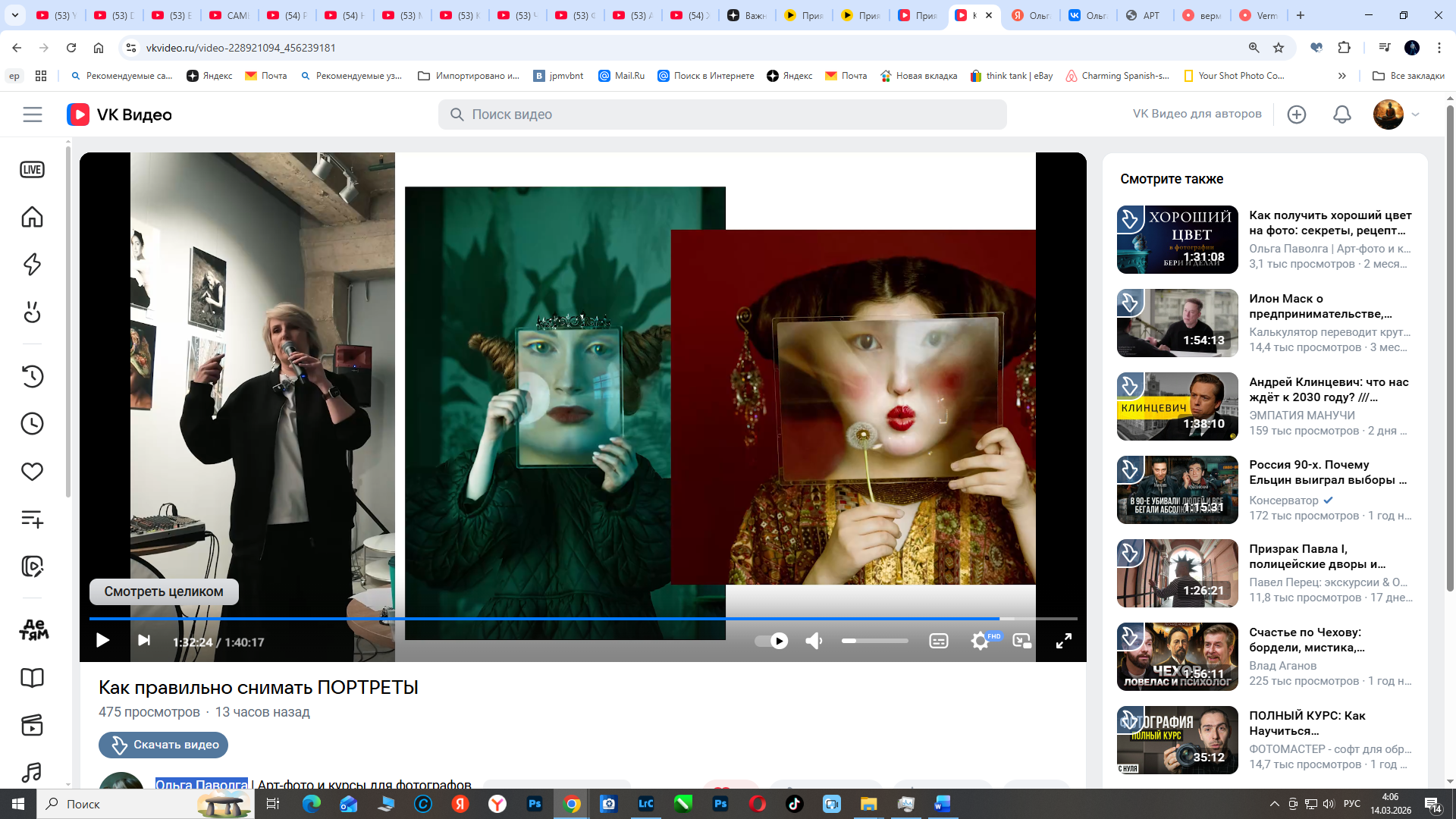Go to the VK Video home icon

pos(32,218)
